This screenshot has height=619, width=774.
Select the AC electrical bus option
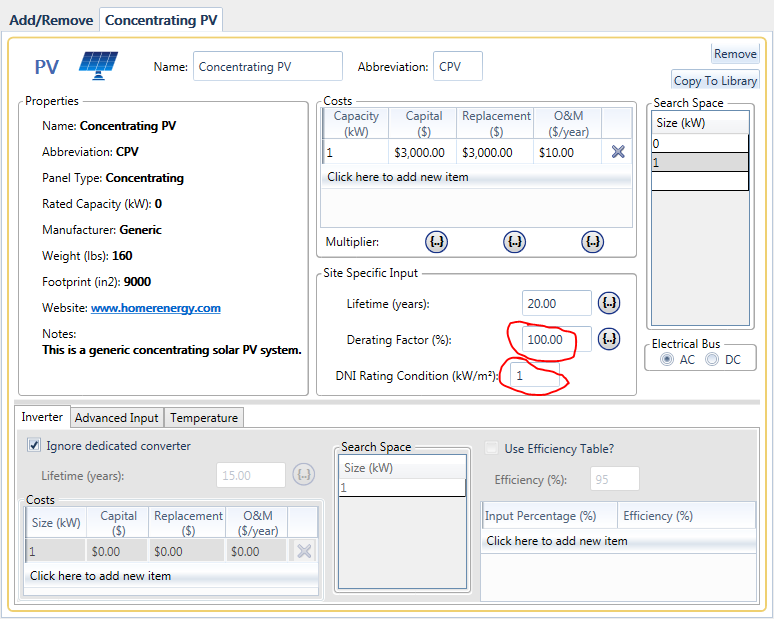point(667,360)
